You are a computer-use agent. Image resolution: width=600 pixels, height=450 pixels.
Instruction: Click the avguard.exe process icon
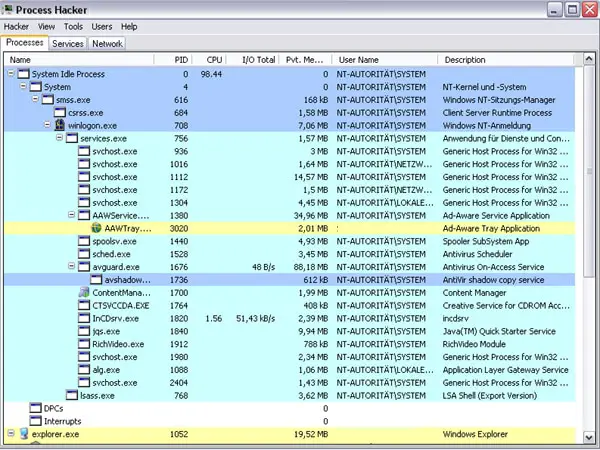pyautogui.click(x=84, y=267)
